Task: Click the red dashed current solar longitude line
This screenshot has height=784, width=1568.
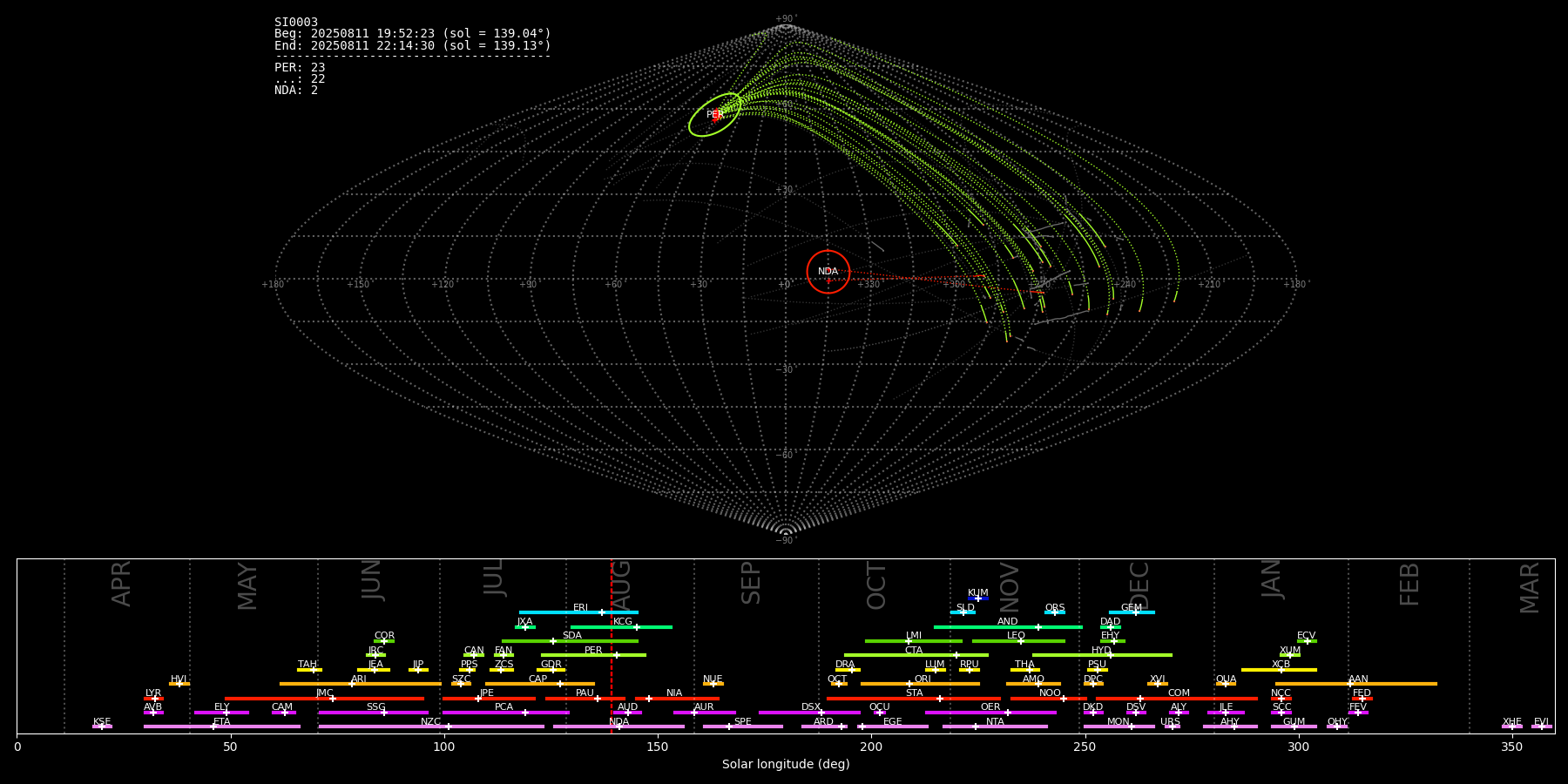Action: 612,645
